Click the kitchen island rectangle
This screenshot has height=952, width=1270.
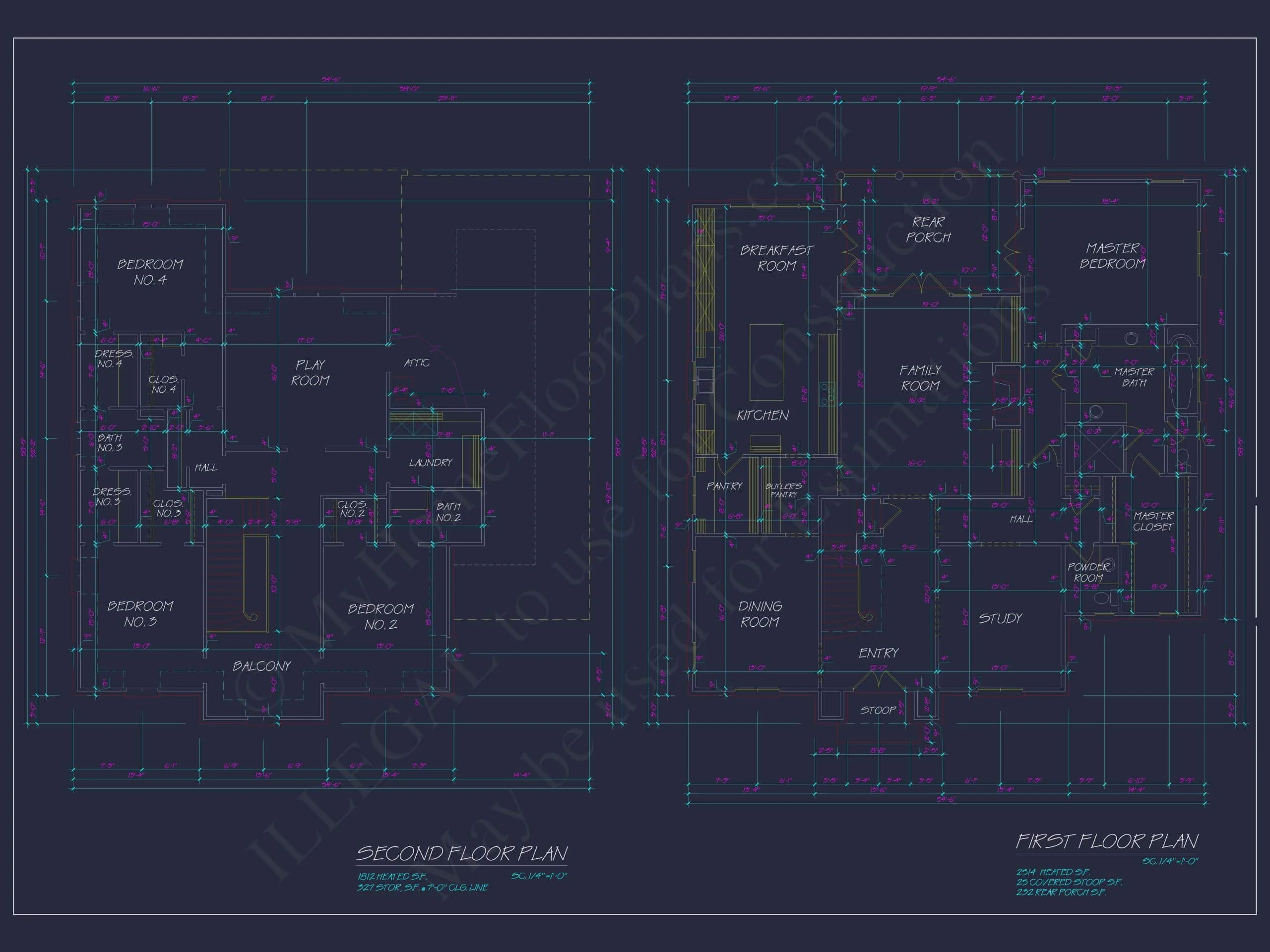click(x=766, y=362)
